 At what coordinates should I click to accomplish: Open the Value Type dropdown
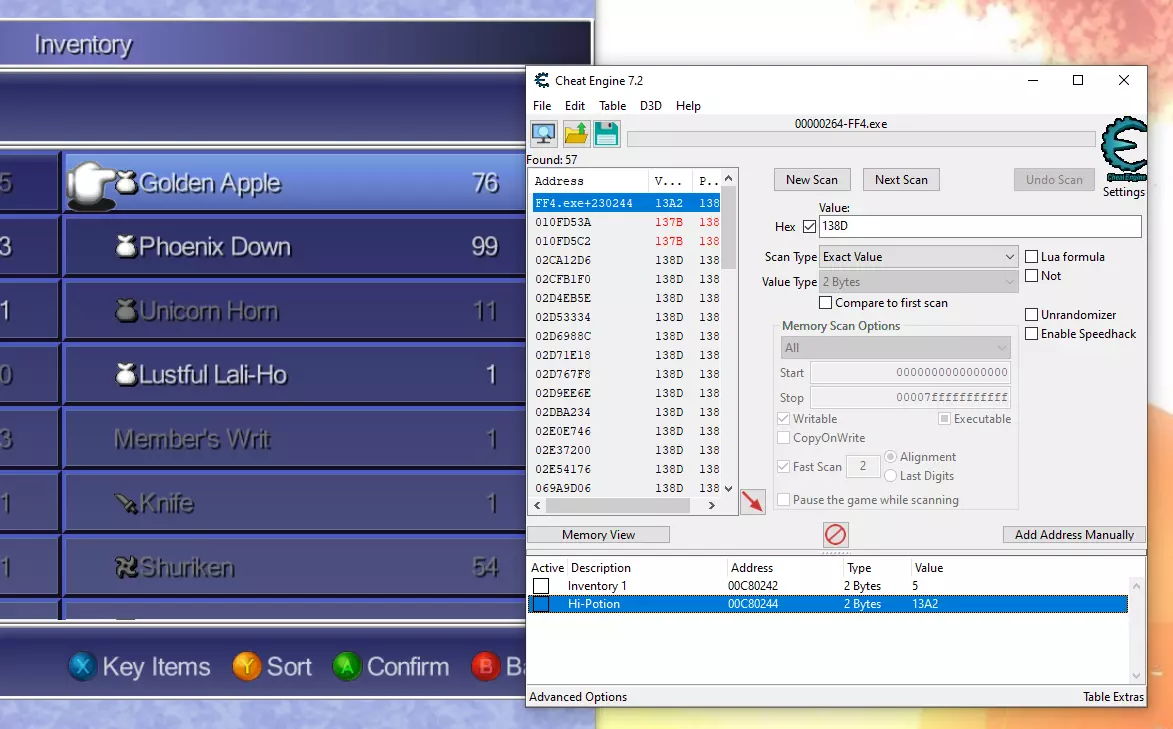(x=918, y=282)
